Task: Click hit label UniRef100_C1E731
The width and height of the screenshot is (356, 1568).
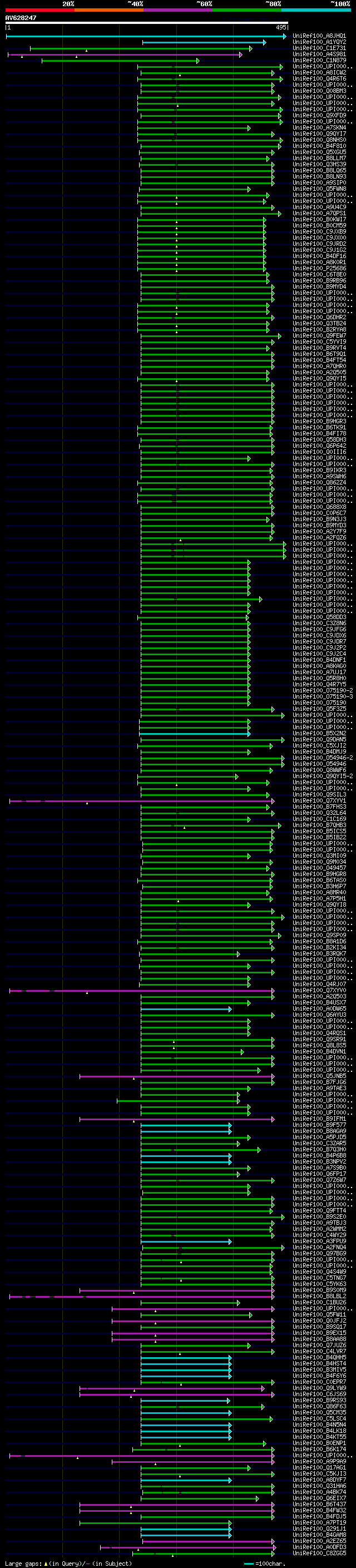Action: (319, 48)
